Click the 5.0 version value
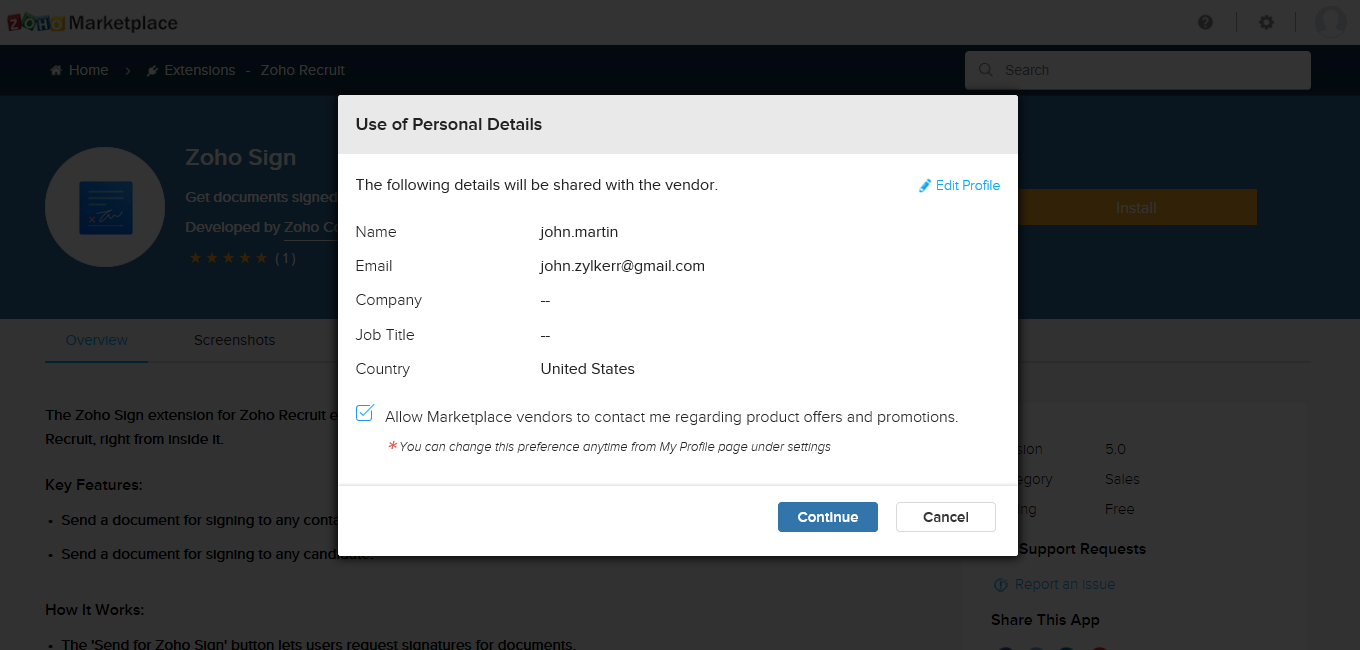1360x650 pixels. click(1115, 449)
